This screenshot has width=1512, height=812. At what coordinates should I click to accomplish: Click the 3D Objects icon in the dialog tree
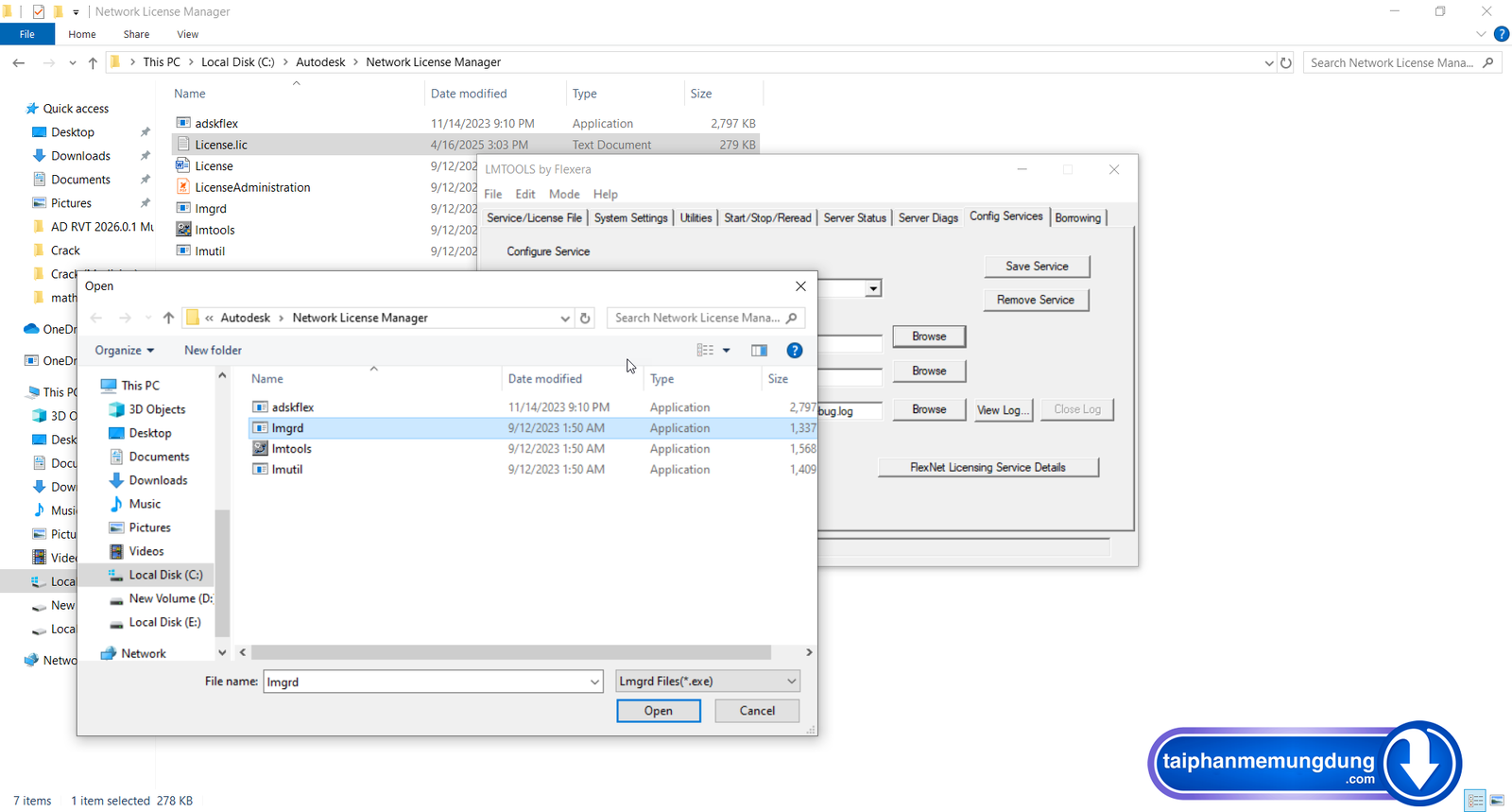coord(116,409)
